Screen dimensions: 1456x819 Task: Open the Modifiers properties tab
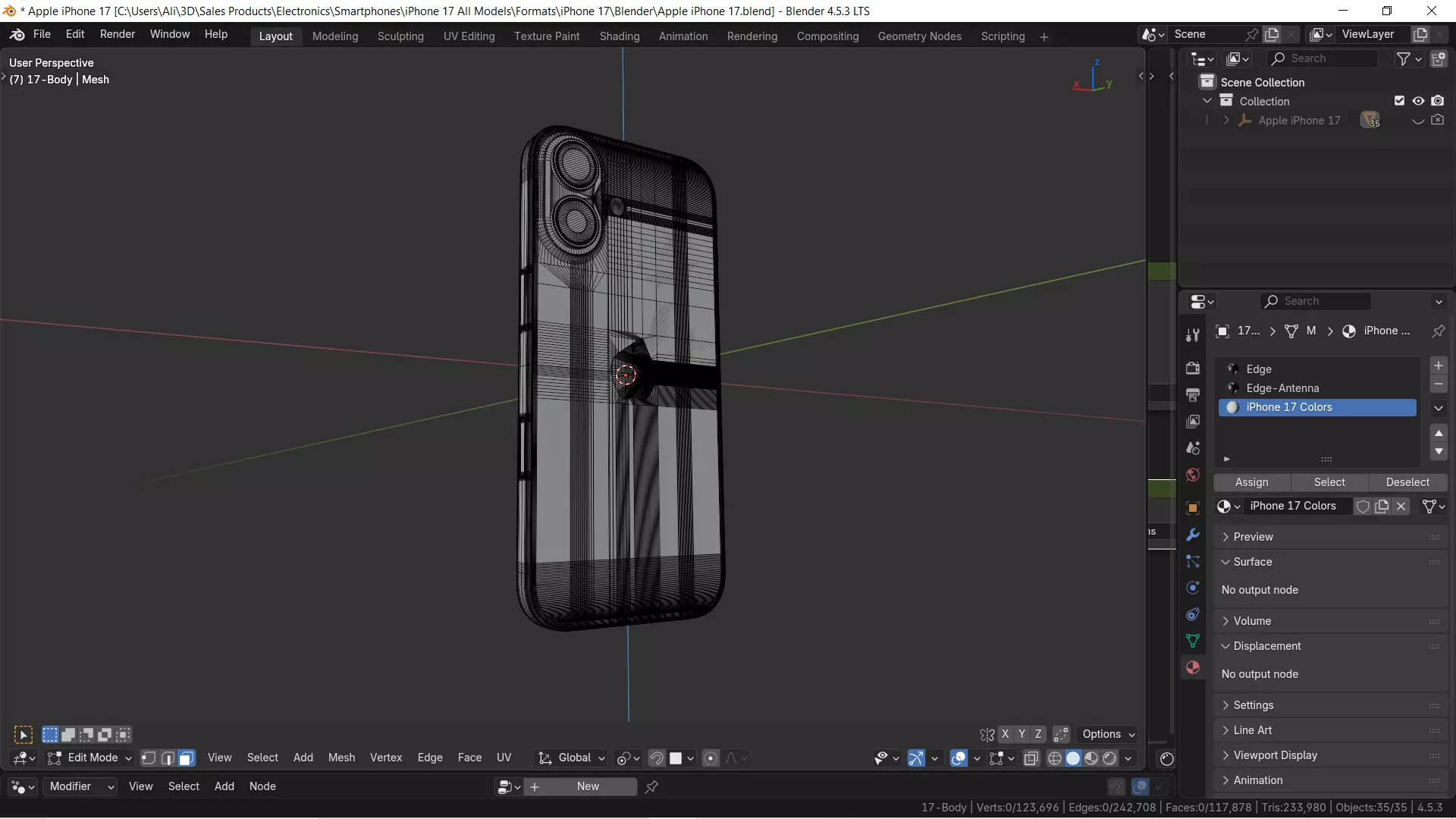point(1193,535)
